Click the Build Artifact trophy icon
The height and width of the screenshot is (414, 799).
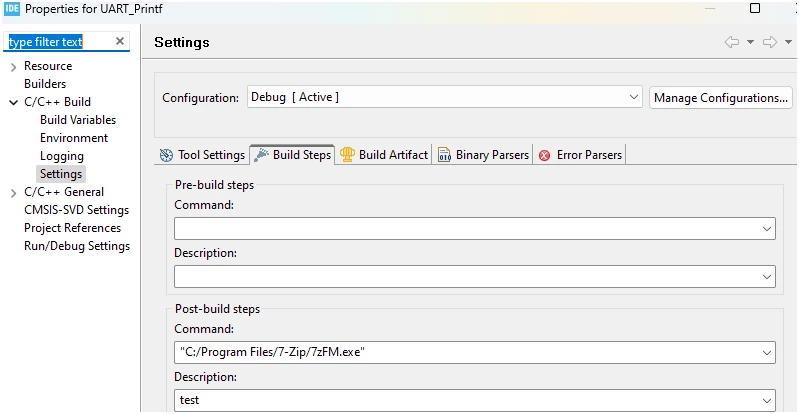coord(347,154)
